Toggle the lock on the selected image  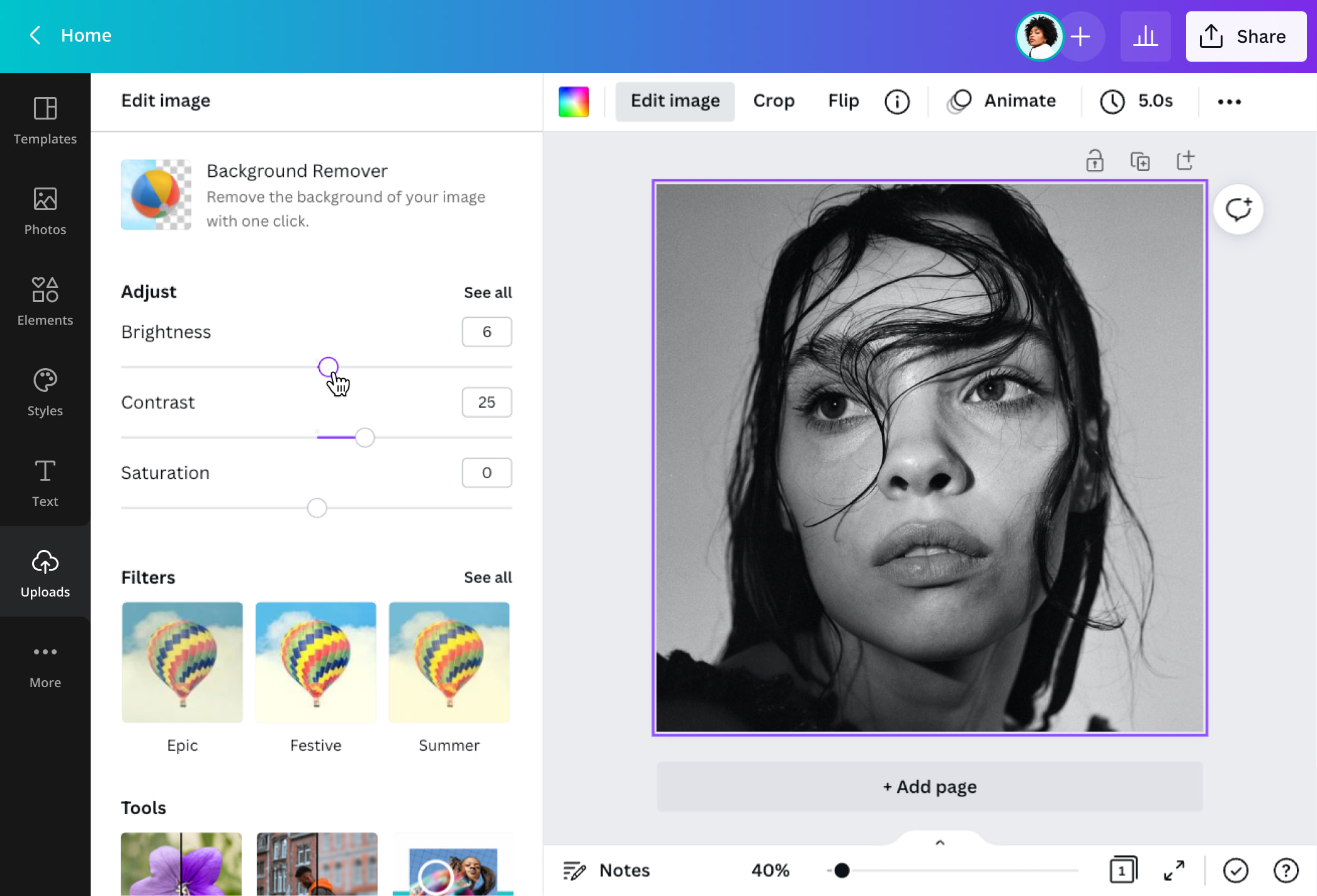tap(1095, 160)
